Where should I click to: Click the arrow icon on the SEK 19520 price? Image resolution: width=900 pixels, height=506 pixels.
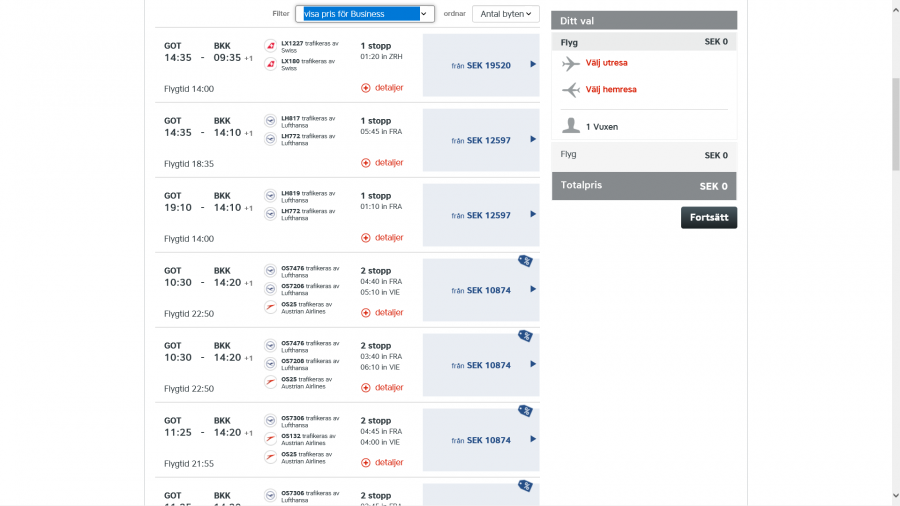pyautogui.click(x=533, y=65)
